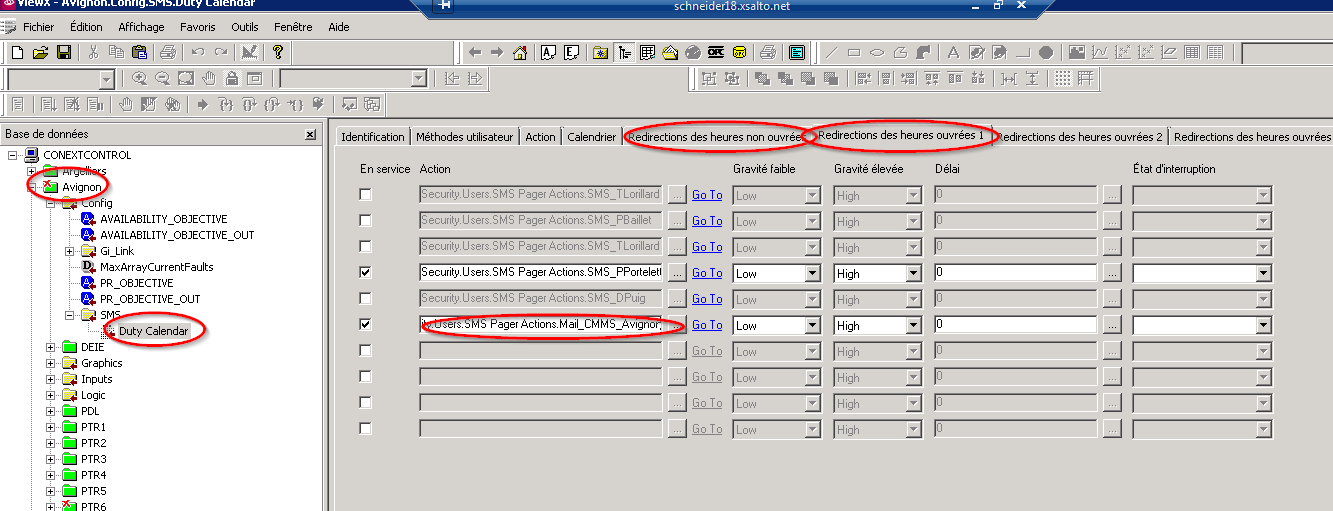Switch to the Calendrier tab
Screen dimensions: 1333x511
(591, 137)
